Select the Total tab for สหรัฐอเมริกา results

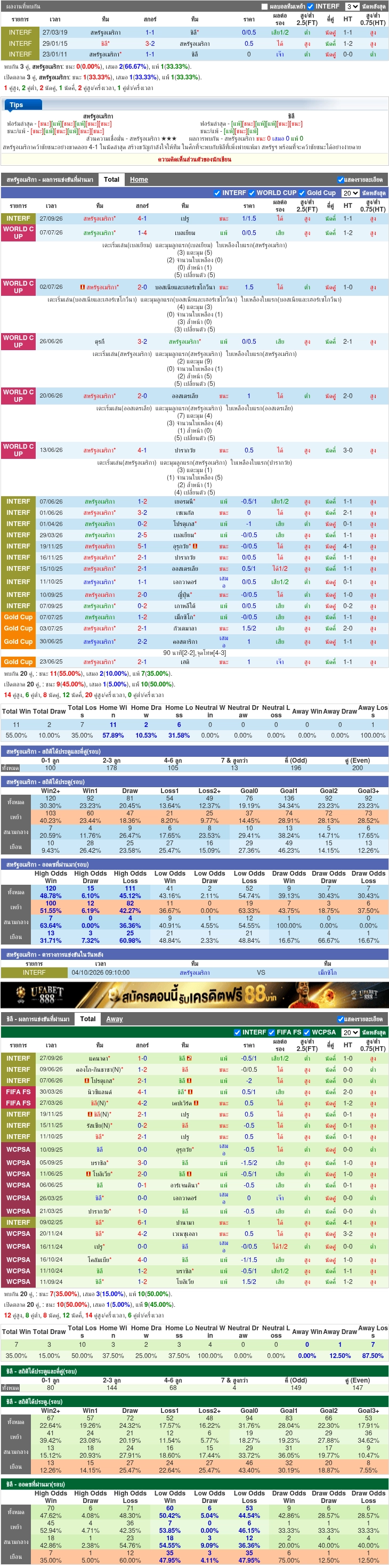click(111, 180)
